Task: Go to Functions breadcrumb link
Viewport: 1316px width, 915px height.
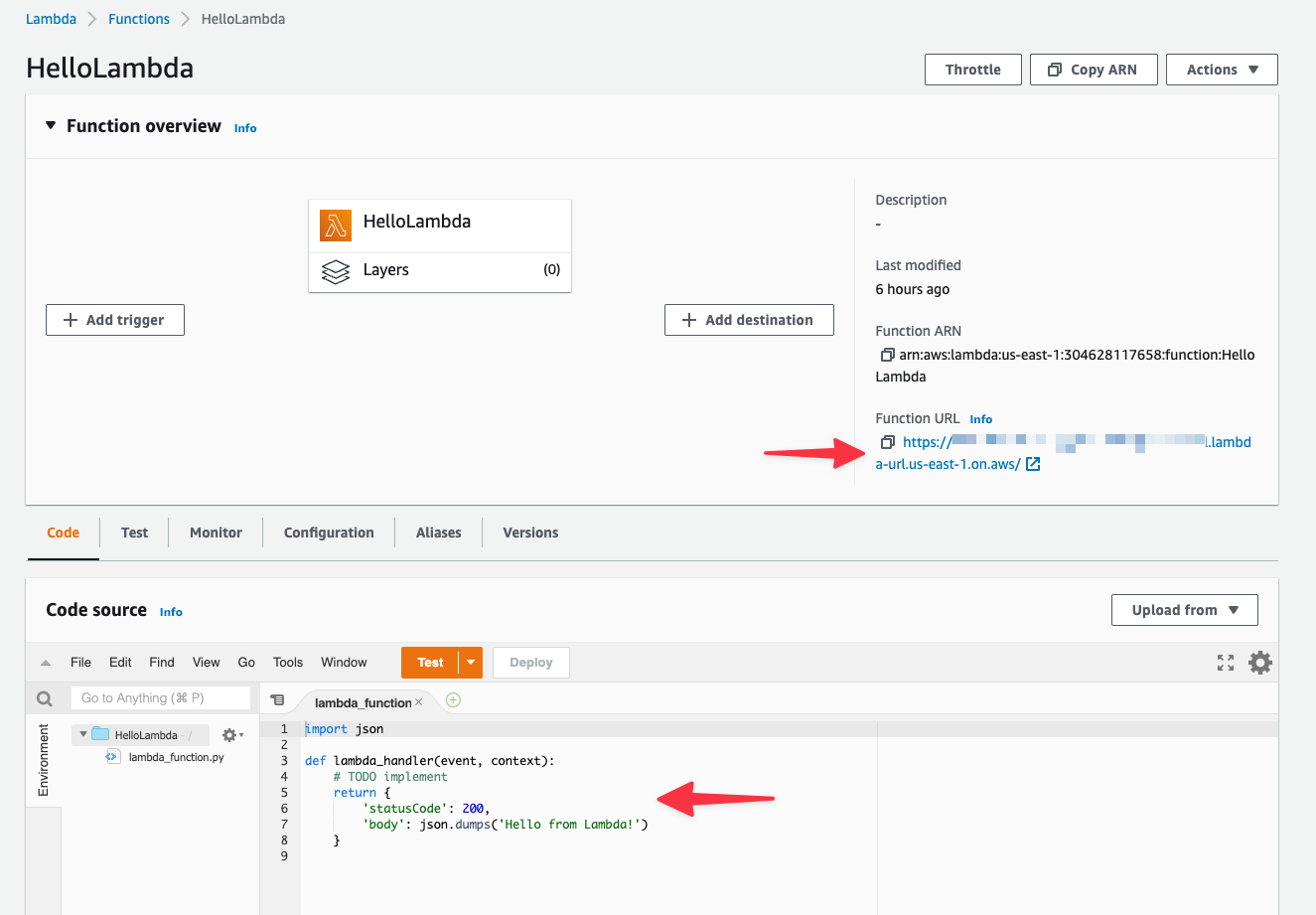Action: pyautogui.click(x=139, y=19)
